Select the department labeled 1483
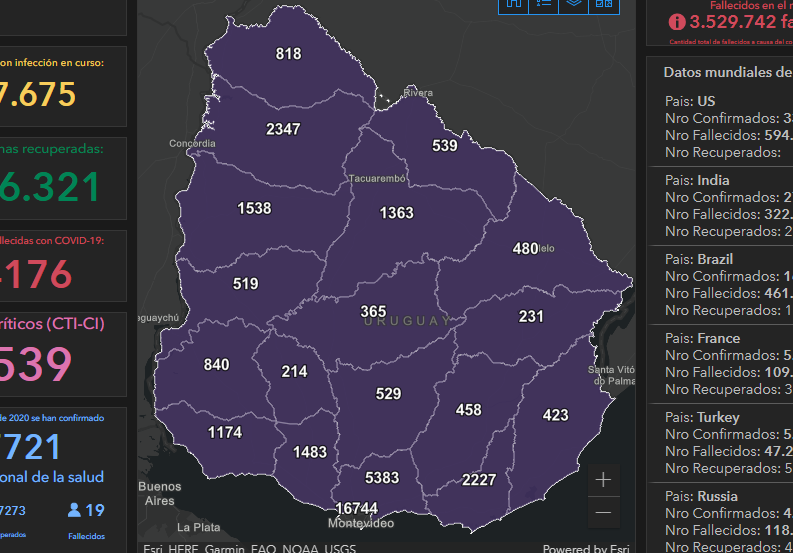Image resolution: width=793 pixels, height=553 pixels. [x=310, y=452]
